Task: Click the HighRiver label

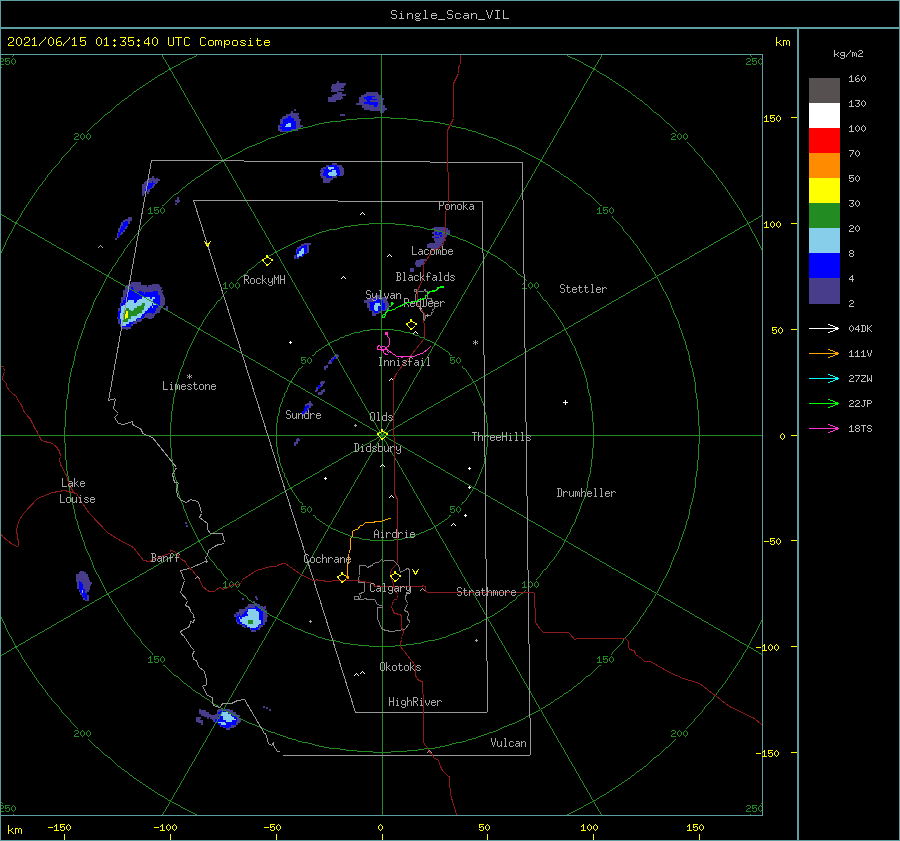Action: point(415,702)
